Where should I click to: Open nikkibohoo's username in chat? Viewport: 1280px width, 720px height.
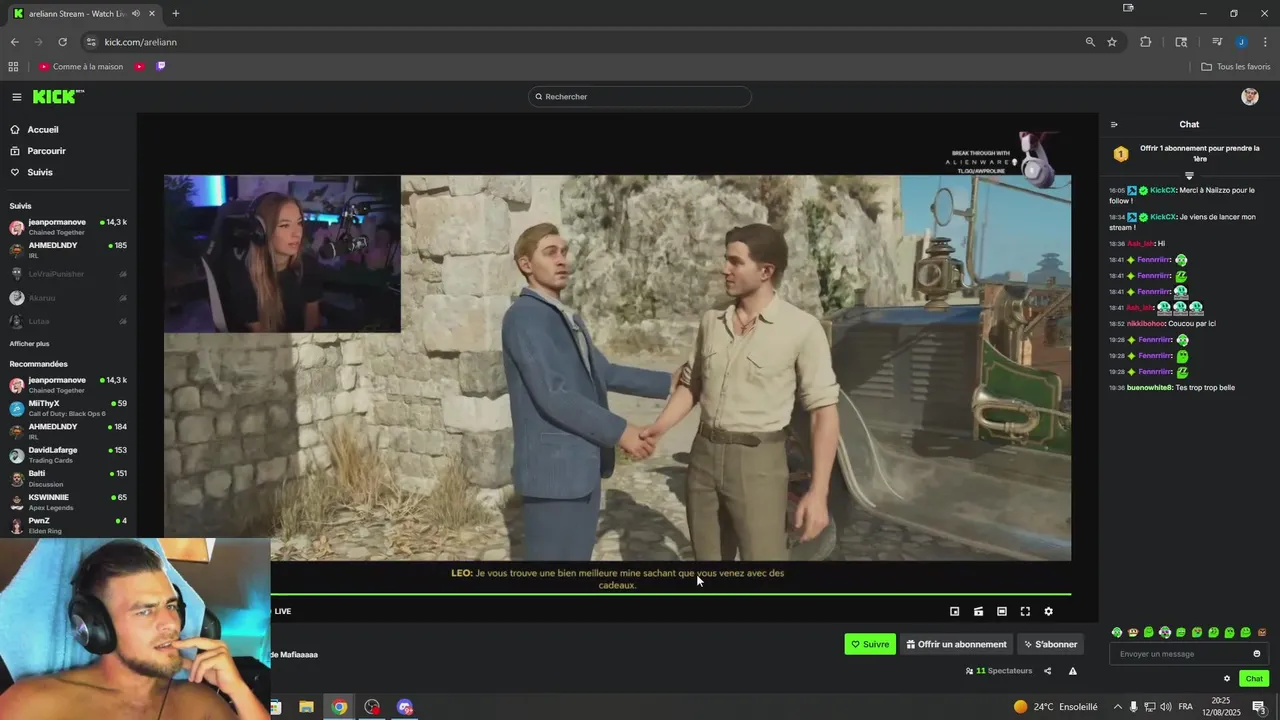tap(1146, 324)
